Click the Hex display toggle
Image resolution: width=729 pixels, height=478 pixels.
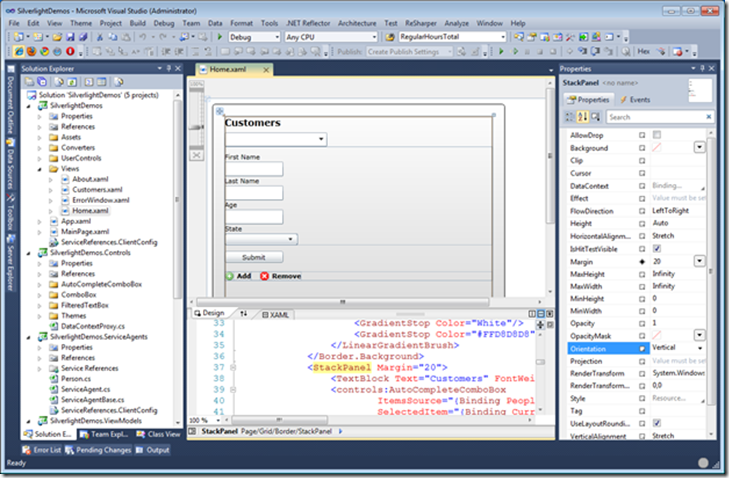(643, 52)
